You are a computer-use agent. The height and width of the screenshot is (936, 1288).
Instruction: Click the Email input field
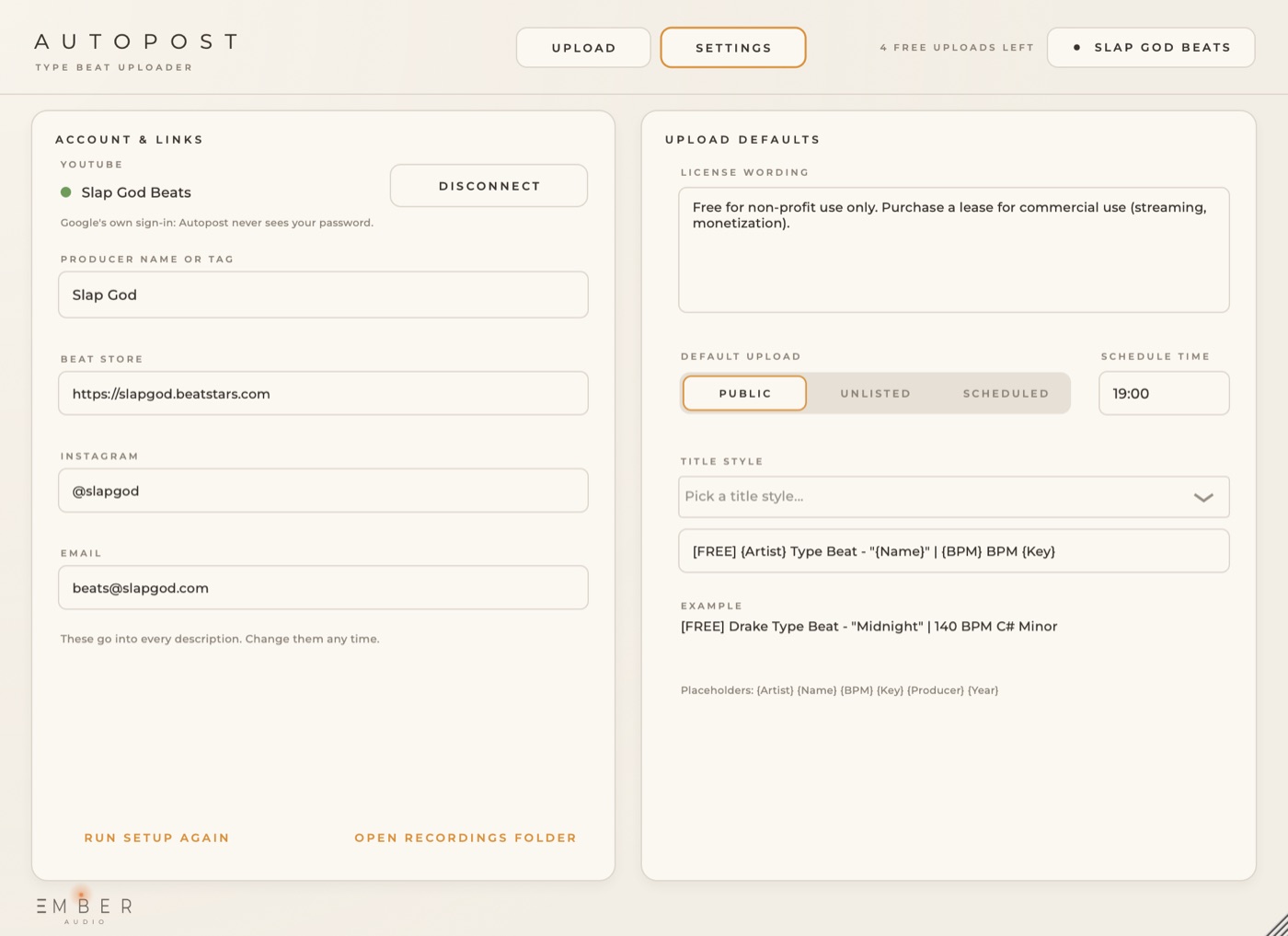click(x=323, y=588)
